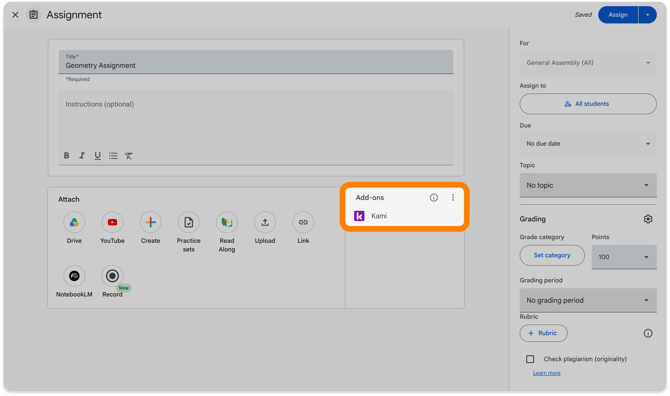Insert a bulleted list

[113, 155]
